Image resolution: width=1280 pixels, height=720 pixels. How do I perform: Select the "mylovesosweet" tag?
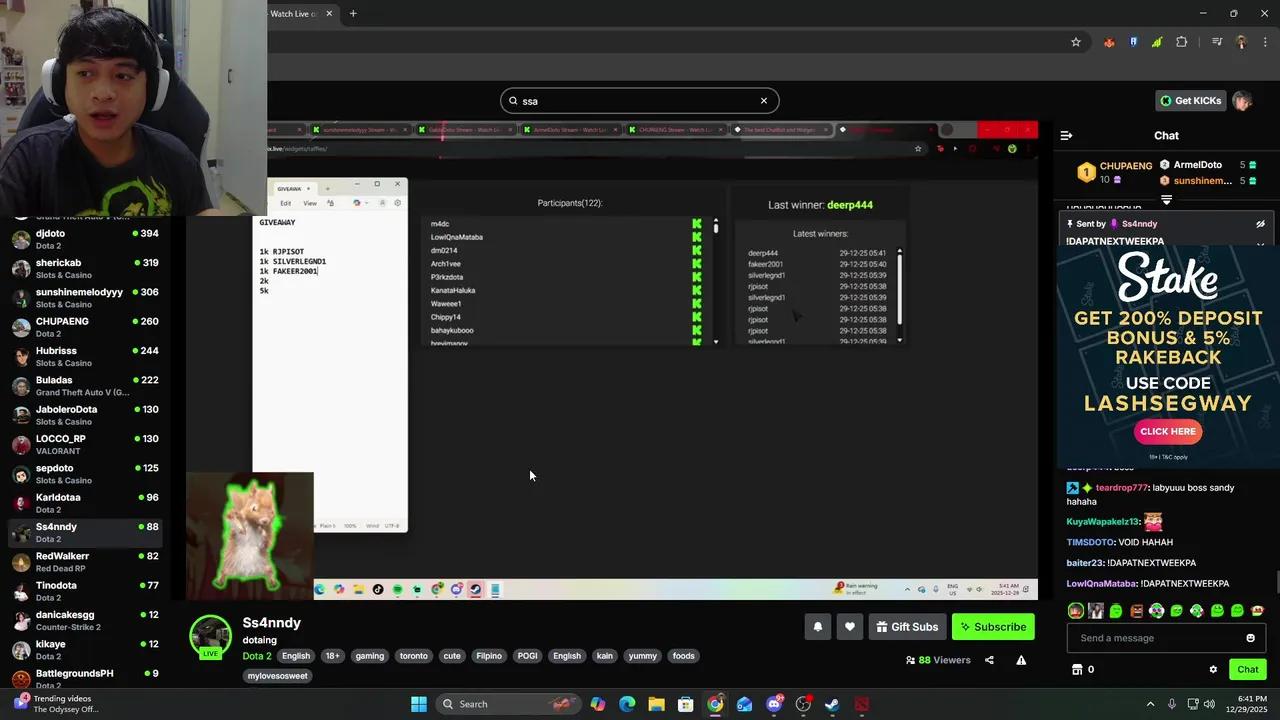coord(278,676)
